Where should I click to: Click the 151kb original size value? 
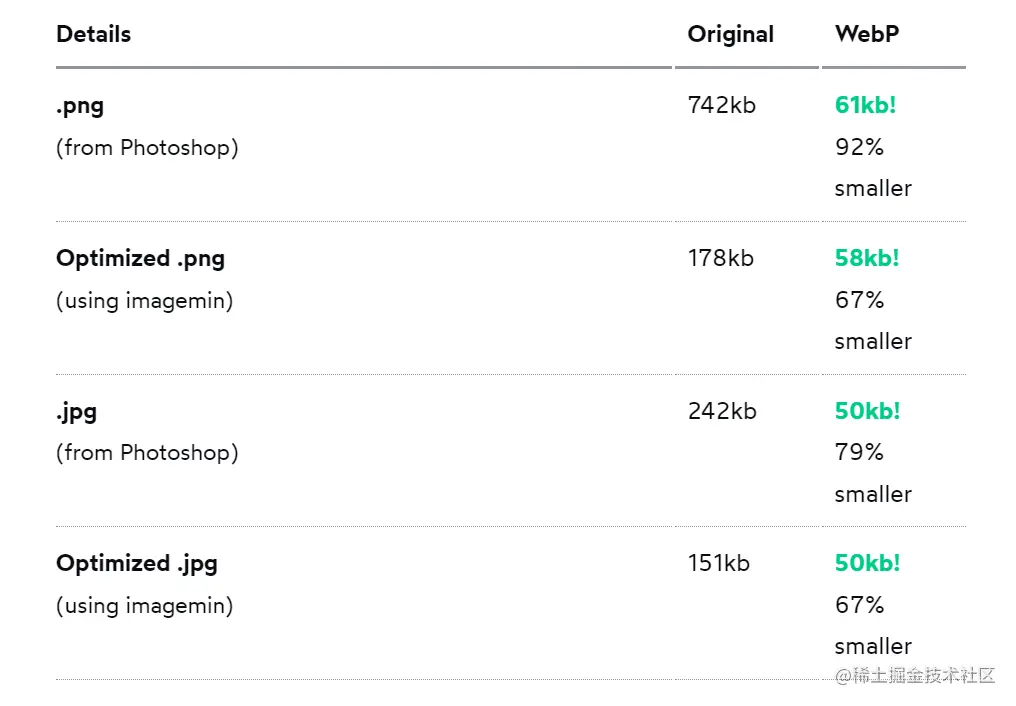click(718, 563)
